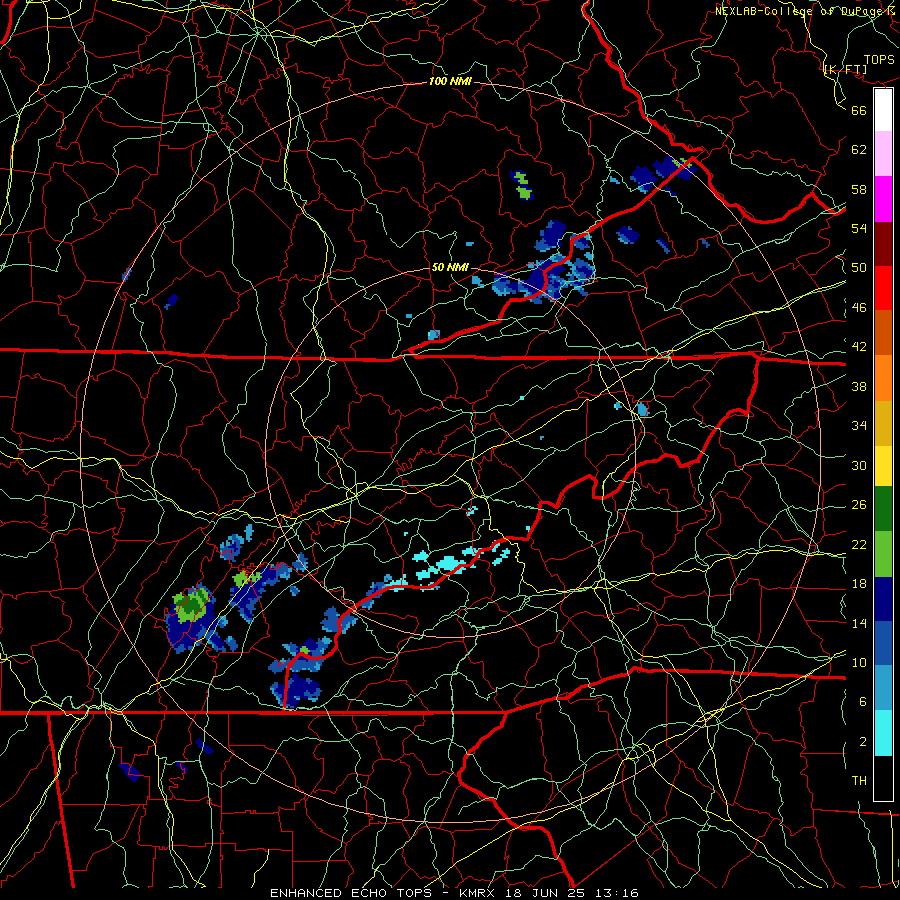Click the '58' legend value

click(x=859, y=189)
